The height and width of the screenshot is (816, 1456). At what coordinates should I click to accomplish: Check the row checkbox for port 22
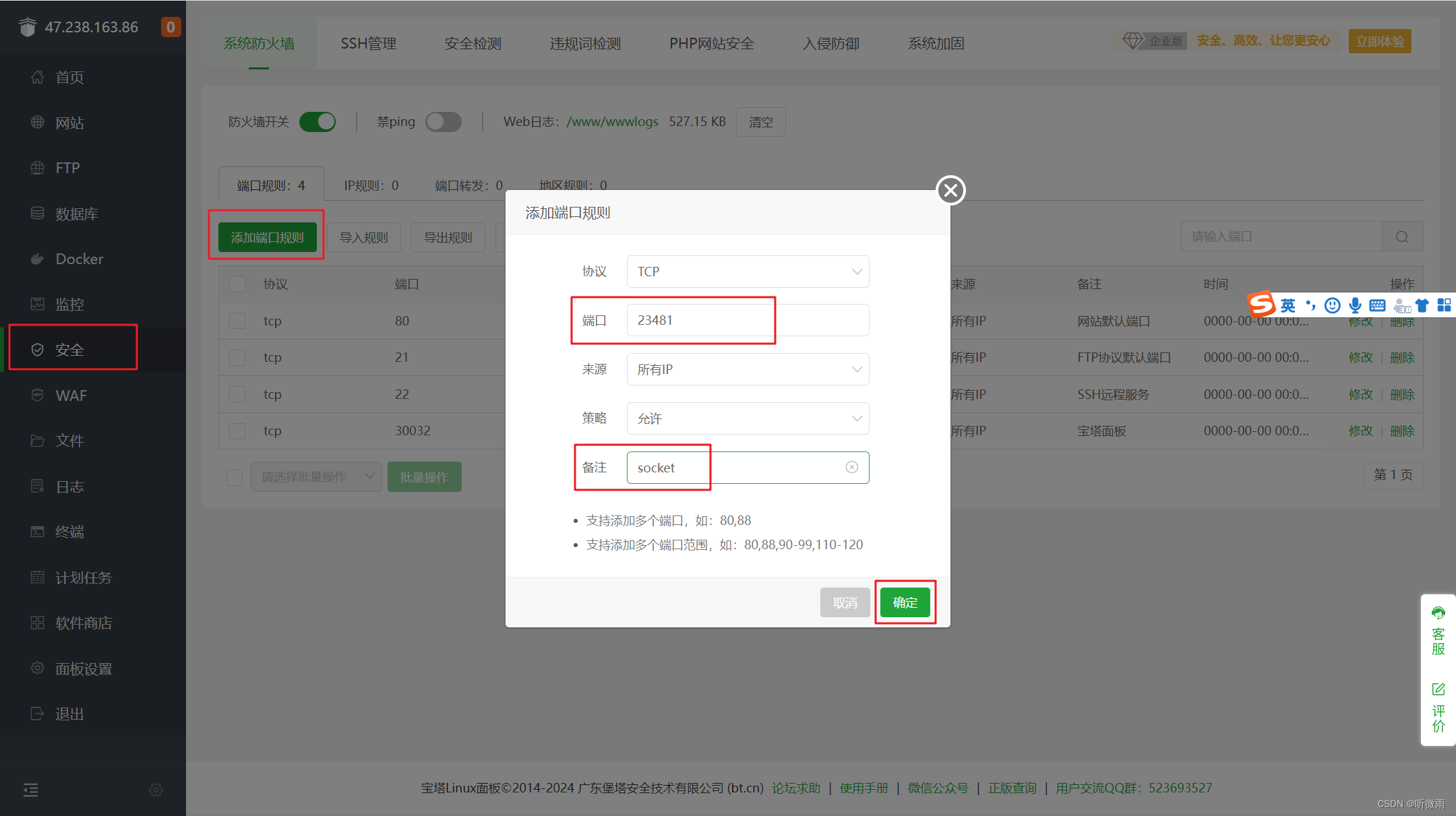(237, 394)
